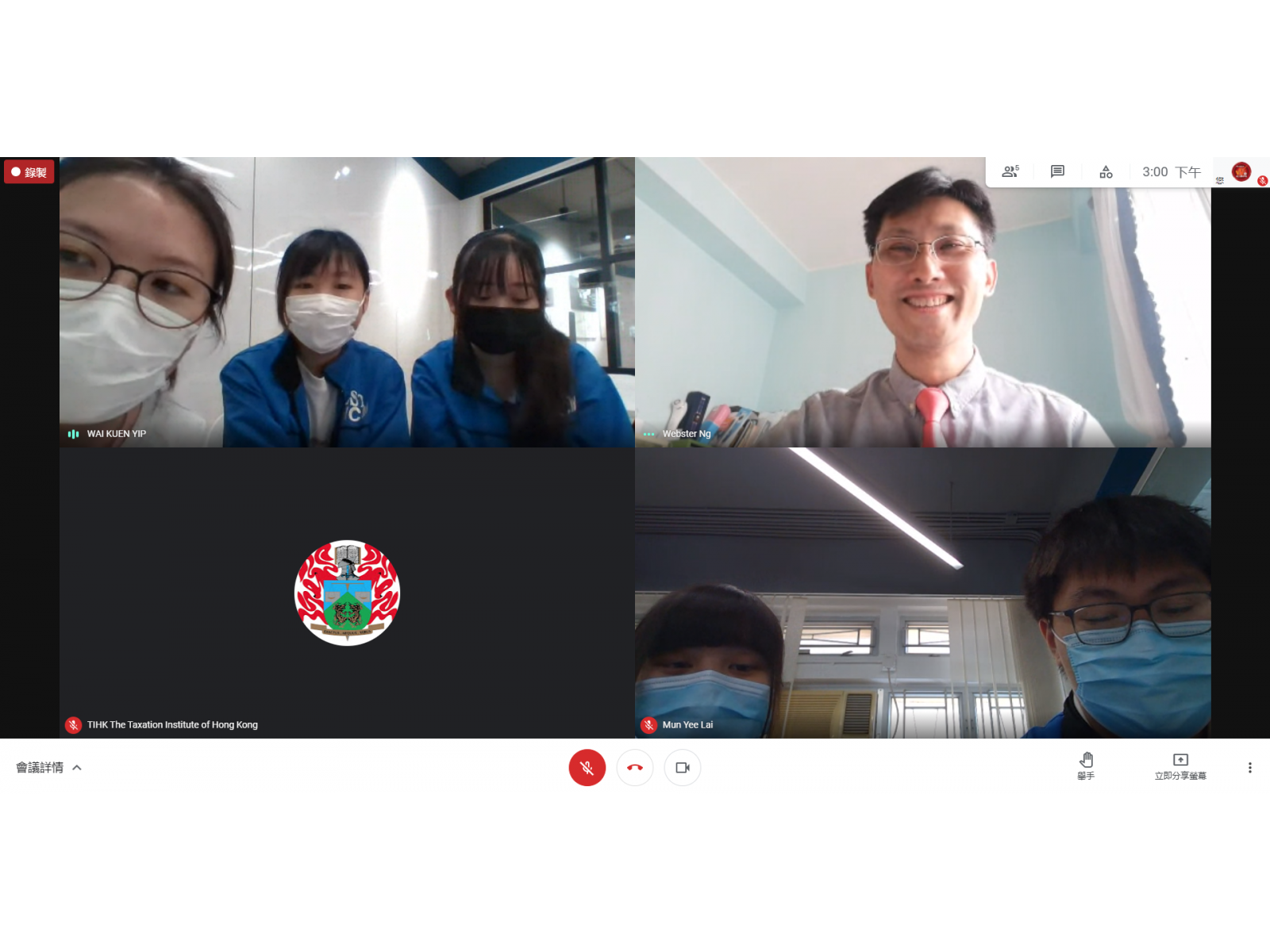Click the 會議詳情 meeting details label
This screenshot has width=1270, height=952.
[x=40, y=768]
